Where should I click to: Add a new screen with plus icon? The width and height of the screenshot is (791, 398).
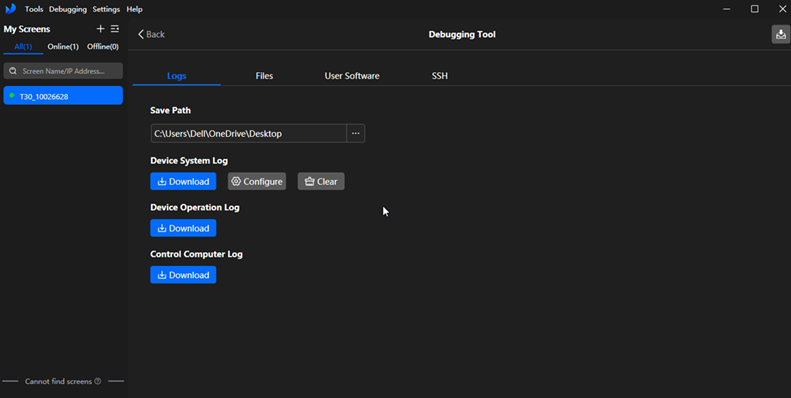(x=100, y=29)
